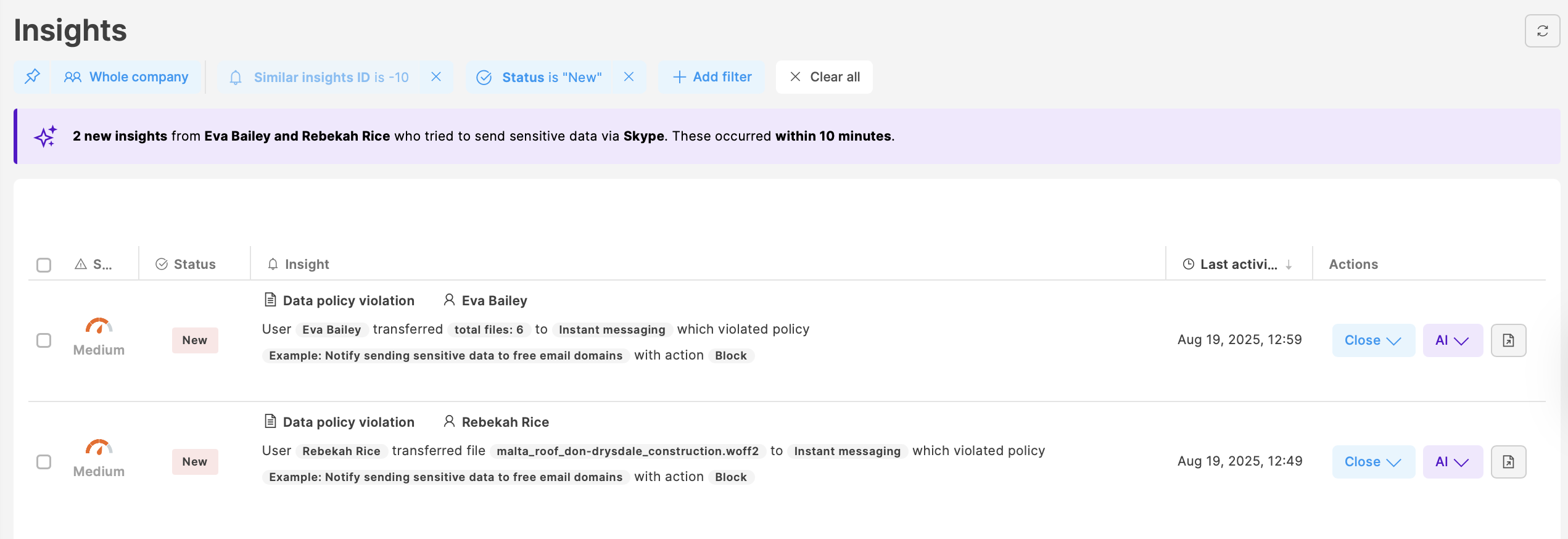Screen dimensions: 1568x539
Task: Remove the Status is New filter
Action: click(x=629, y=77)
